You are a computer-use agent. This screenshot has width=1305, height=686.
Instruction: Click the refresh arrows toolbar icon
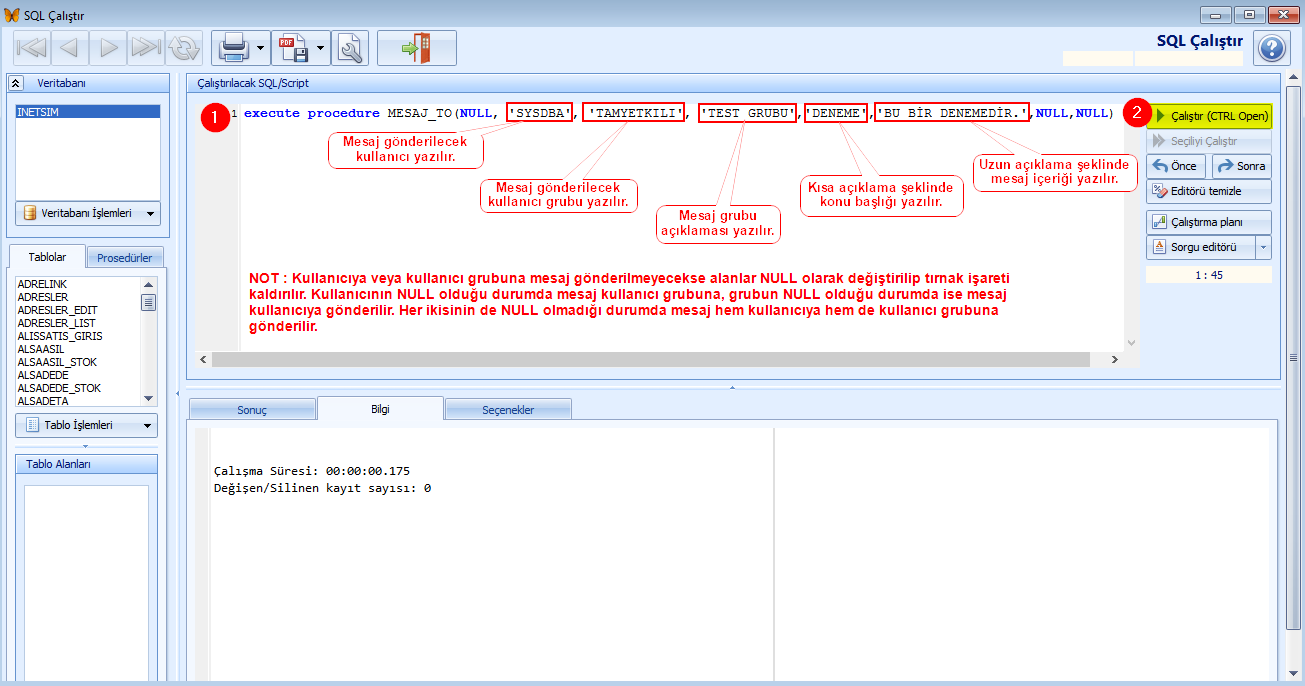[x=183, y=47]
